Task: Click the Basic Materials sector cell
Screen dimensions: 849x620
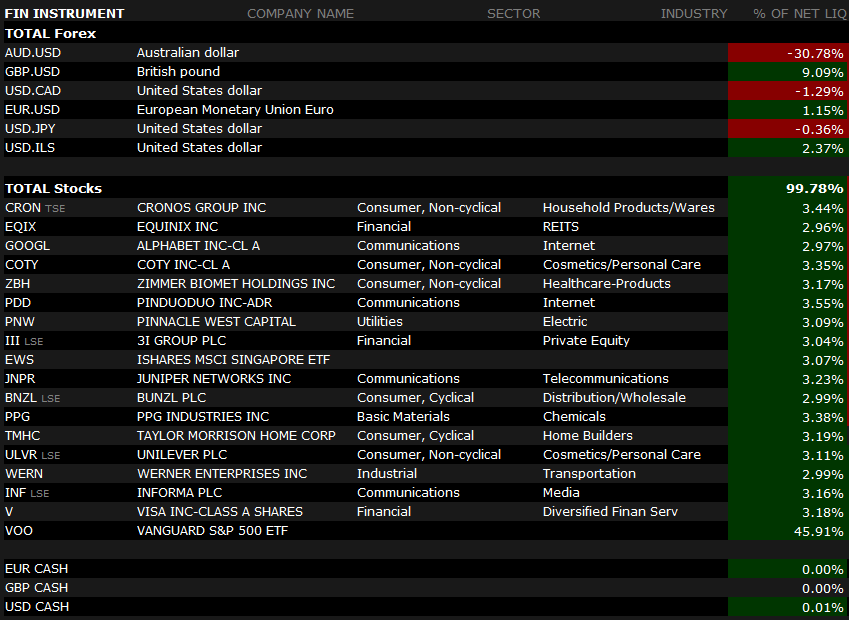Action: point(403,416)
